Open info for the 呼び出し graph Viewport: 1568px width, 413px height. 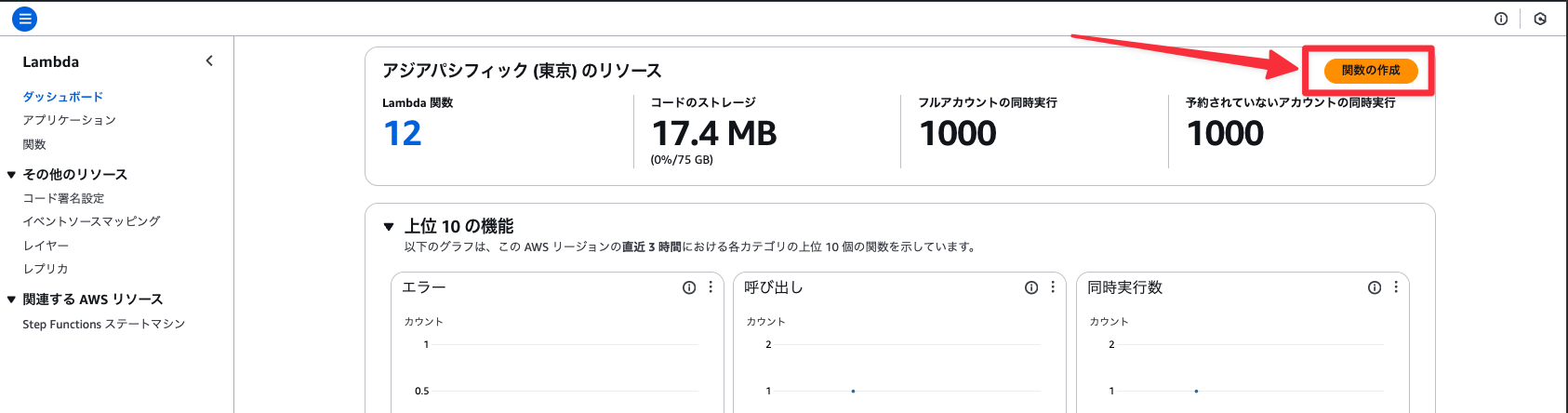[x=1031, y=287]
